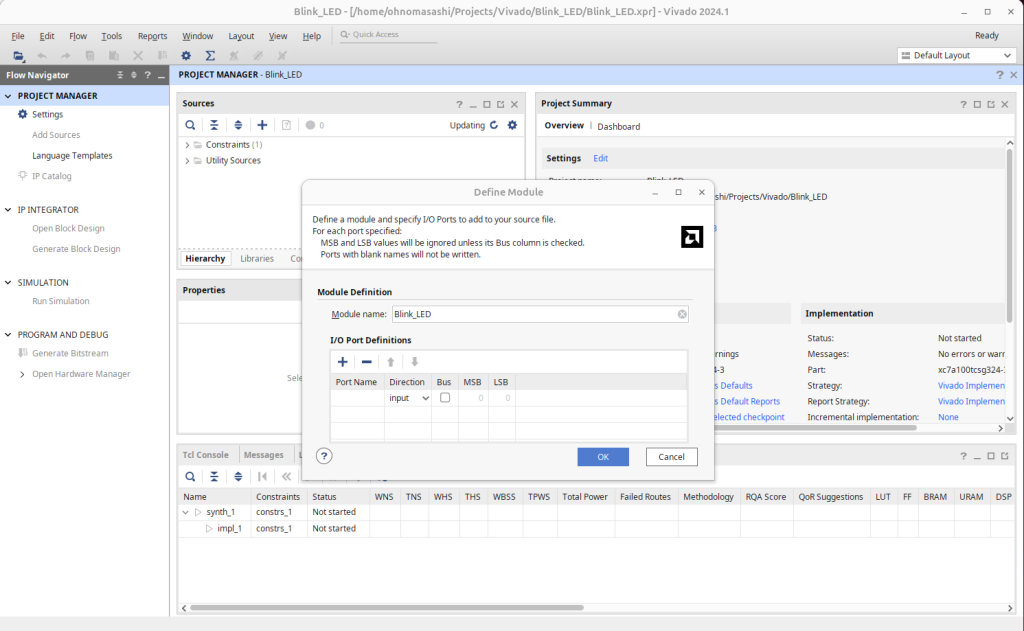The width and height of the screenshot is (1024, 631).
Task: Add a new port with the plus icon
Action: tap(343, 362)
